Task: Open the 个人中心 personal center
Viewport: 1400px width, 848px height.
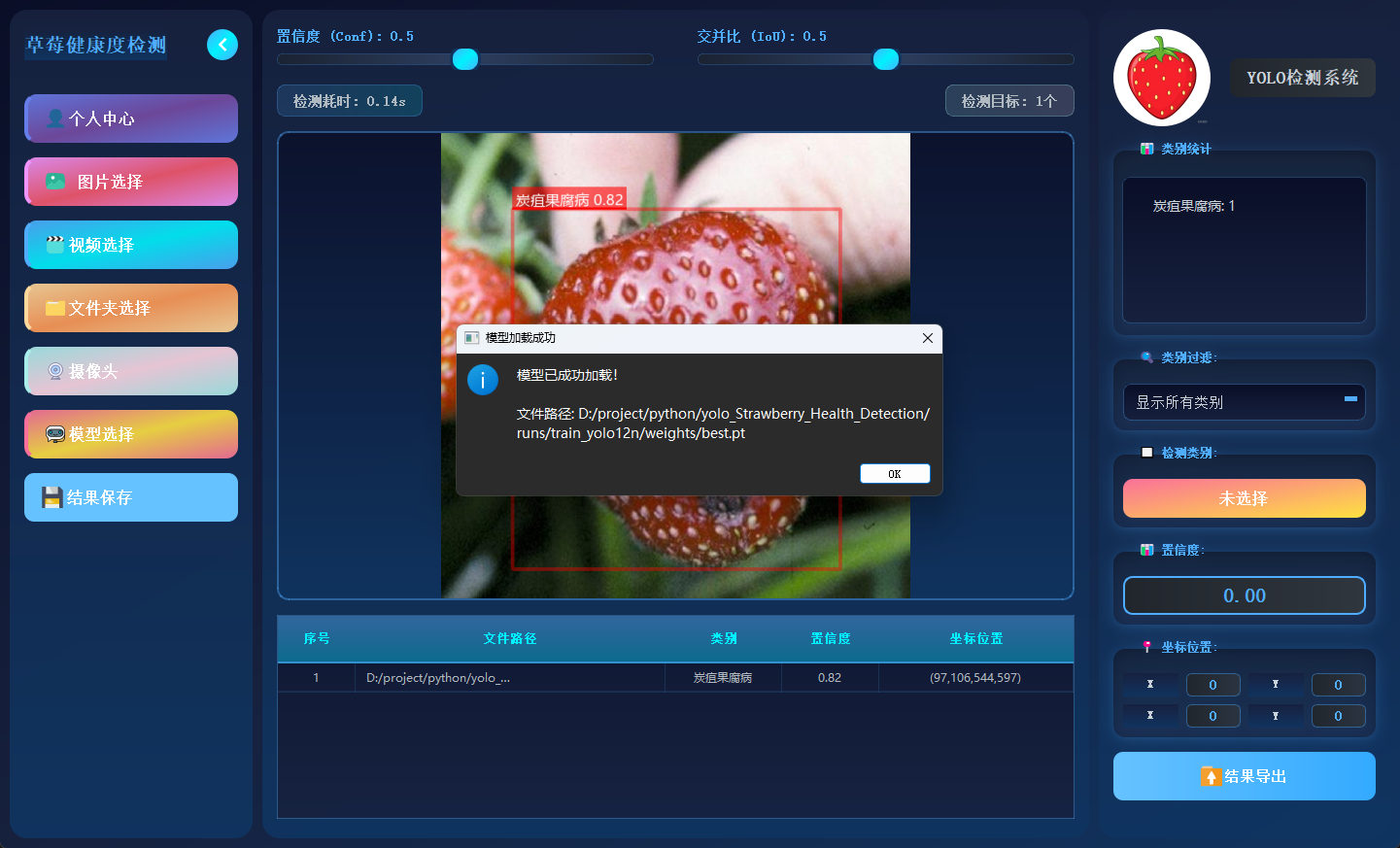Action: tap(131, 119)
